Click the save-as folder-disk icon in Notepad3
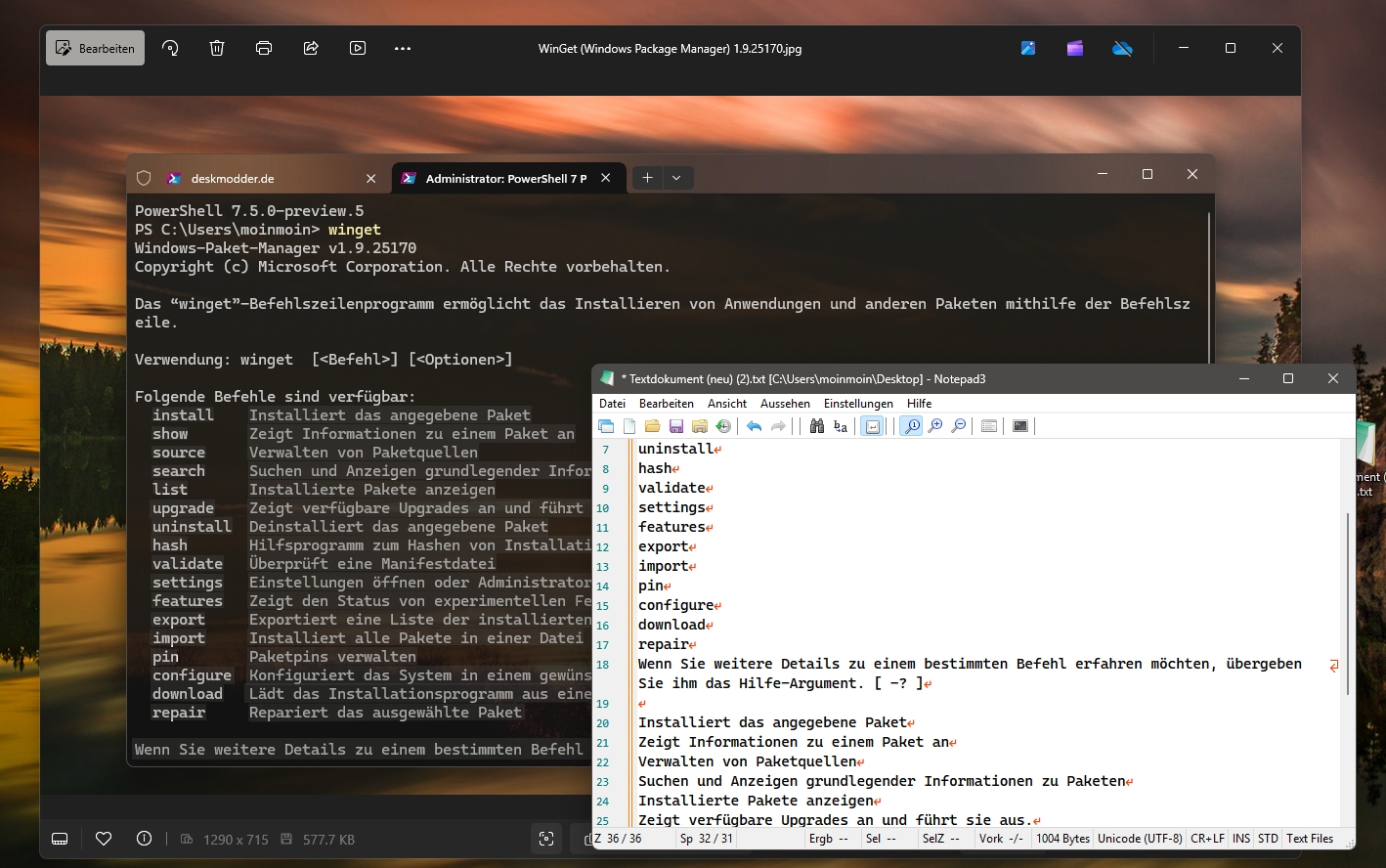The width and height of the screenshot is (1386, 868). click(x=700, y=426)
